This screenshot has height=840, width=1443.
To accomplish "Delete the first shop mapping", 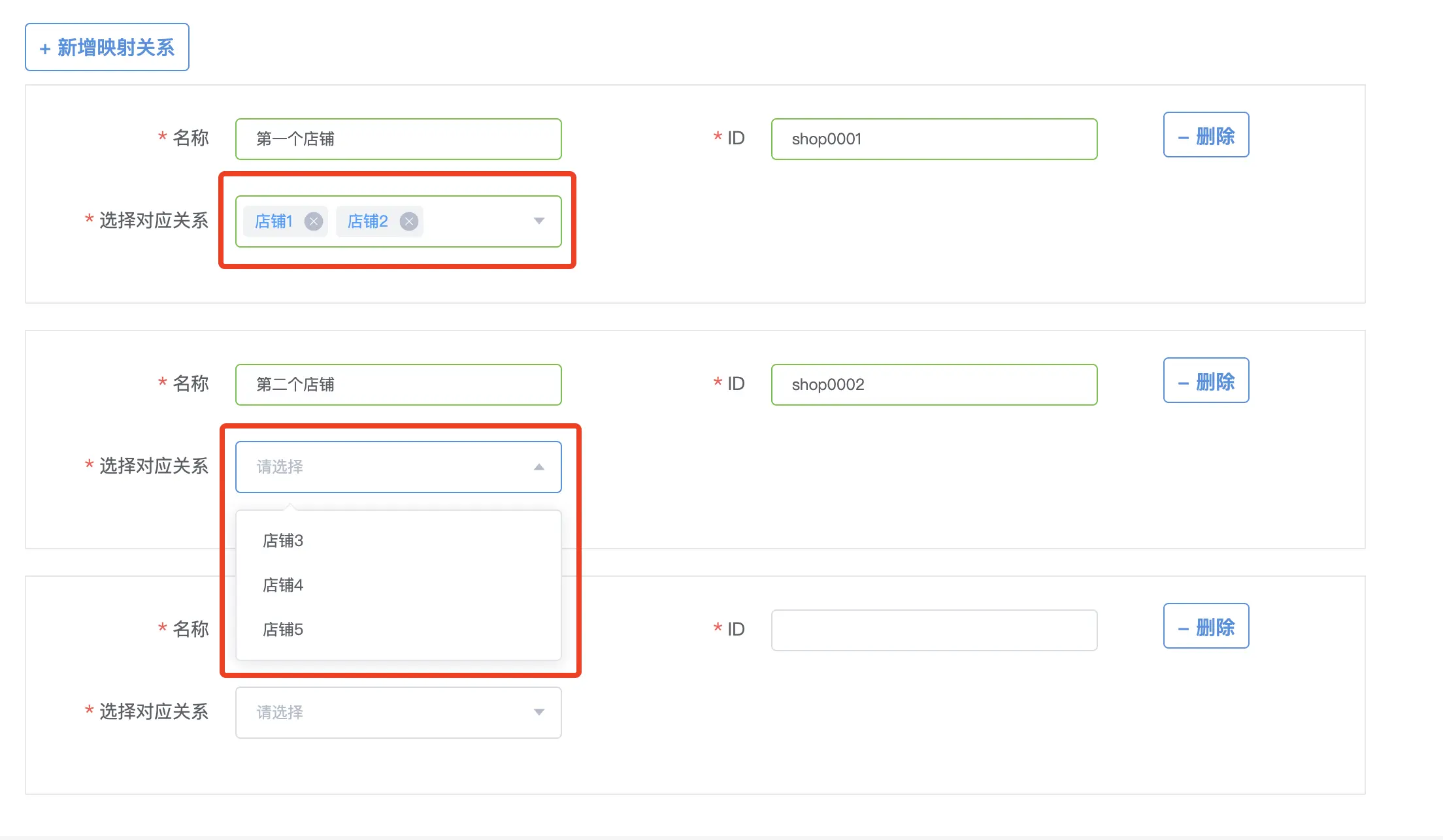I will coord(1206,135).
